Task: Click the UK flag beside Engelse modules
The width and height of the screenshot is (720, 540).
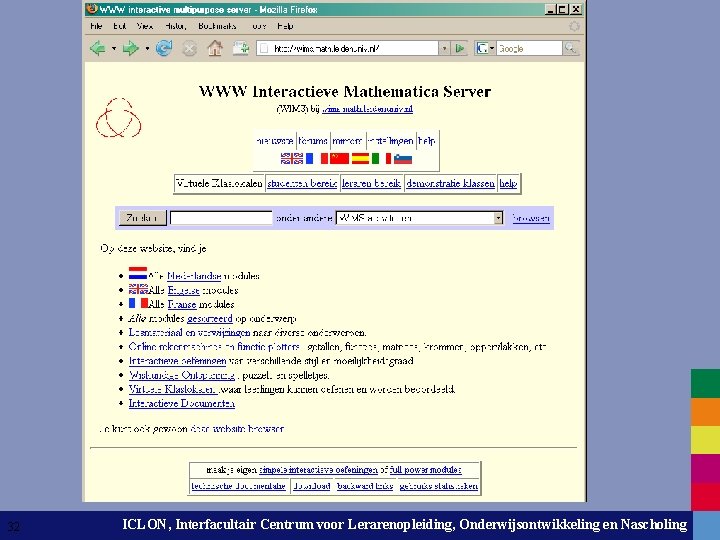Action: pyautogui.click(x=138, y=289)
